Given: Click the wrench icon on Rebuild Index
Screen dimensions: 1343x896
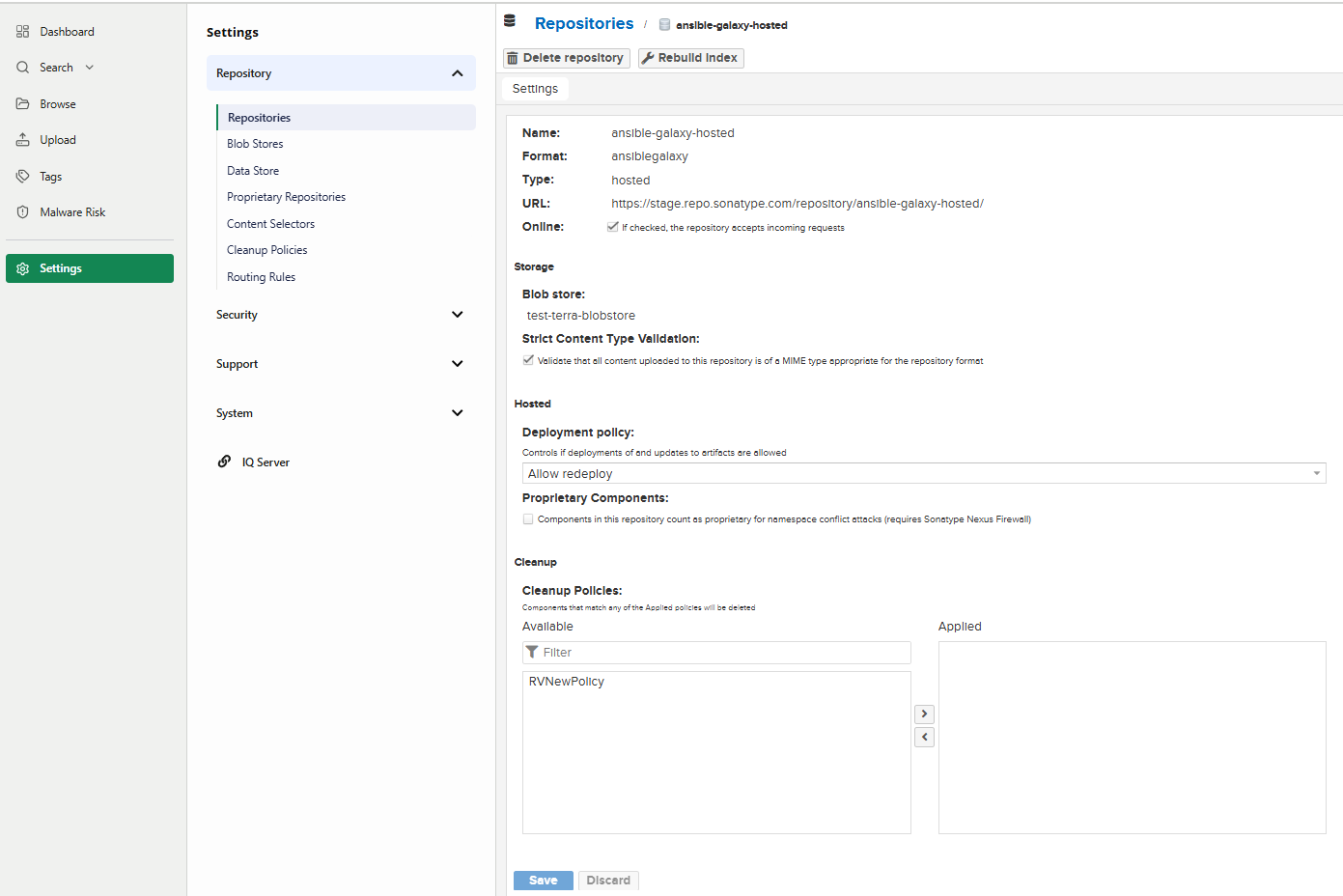Looking at the screenshot, I should [x=648, y=58].
